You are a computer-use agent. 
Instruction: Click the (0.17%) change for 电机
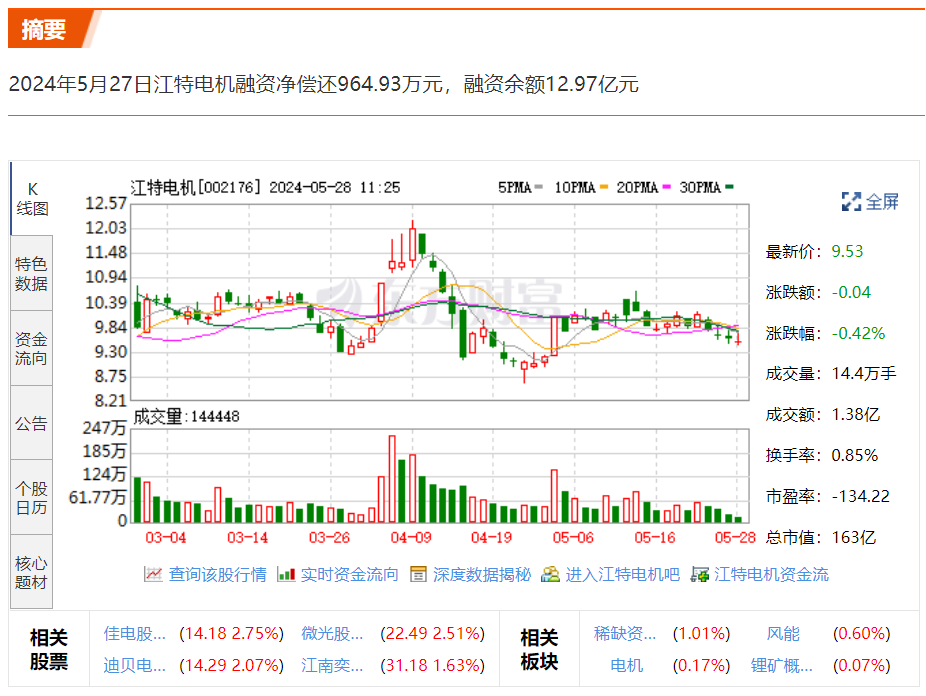[702, 665]
